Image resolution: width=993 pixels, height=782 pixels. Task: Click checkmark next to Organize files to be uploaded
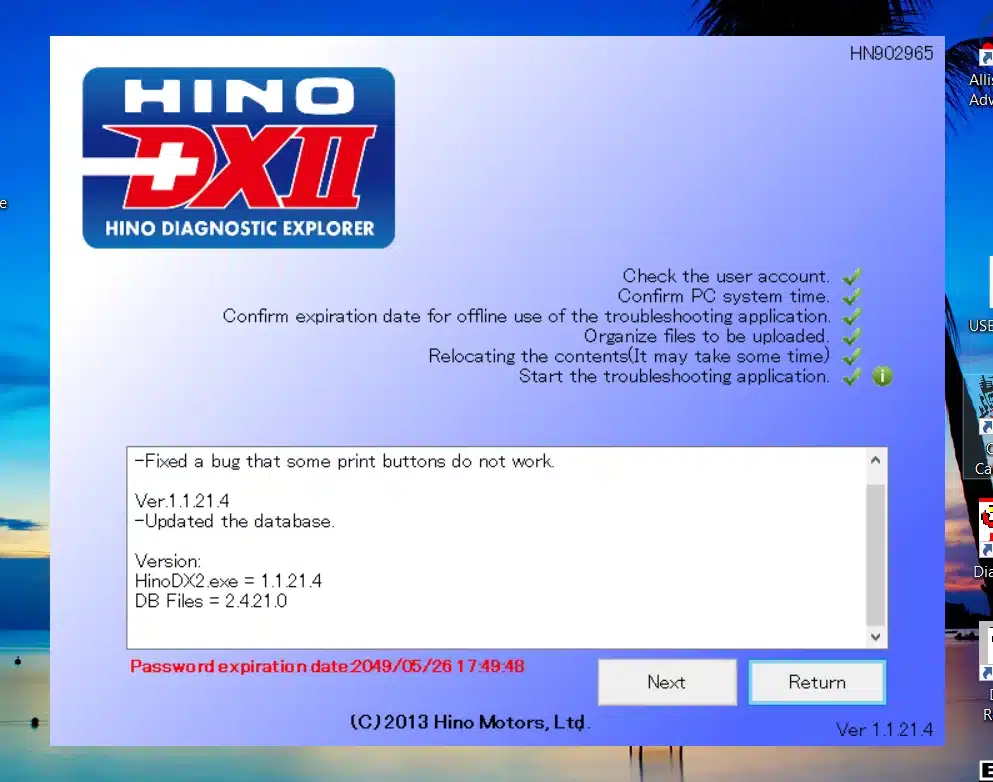[x=851, y=336]
